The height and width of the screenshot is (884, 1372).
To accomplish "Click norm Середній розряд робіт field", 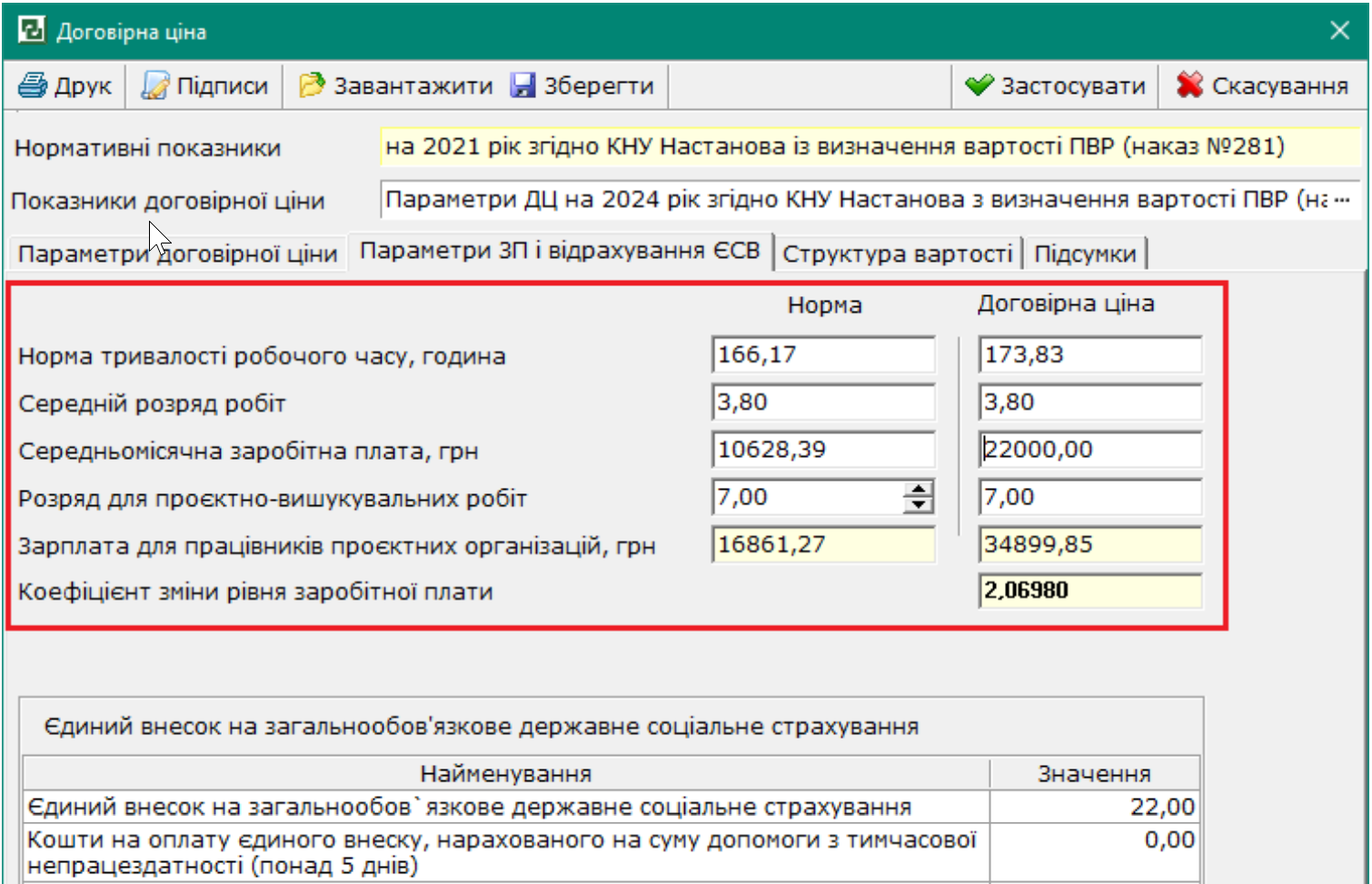I will (823, 402).
